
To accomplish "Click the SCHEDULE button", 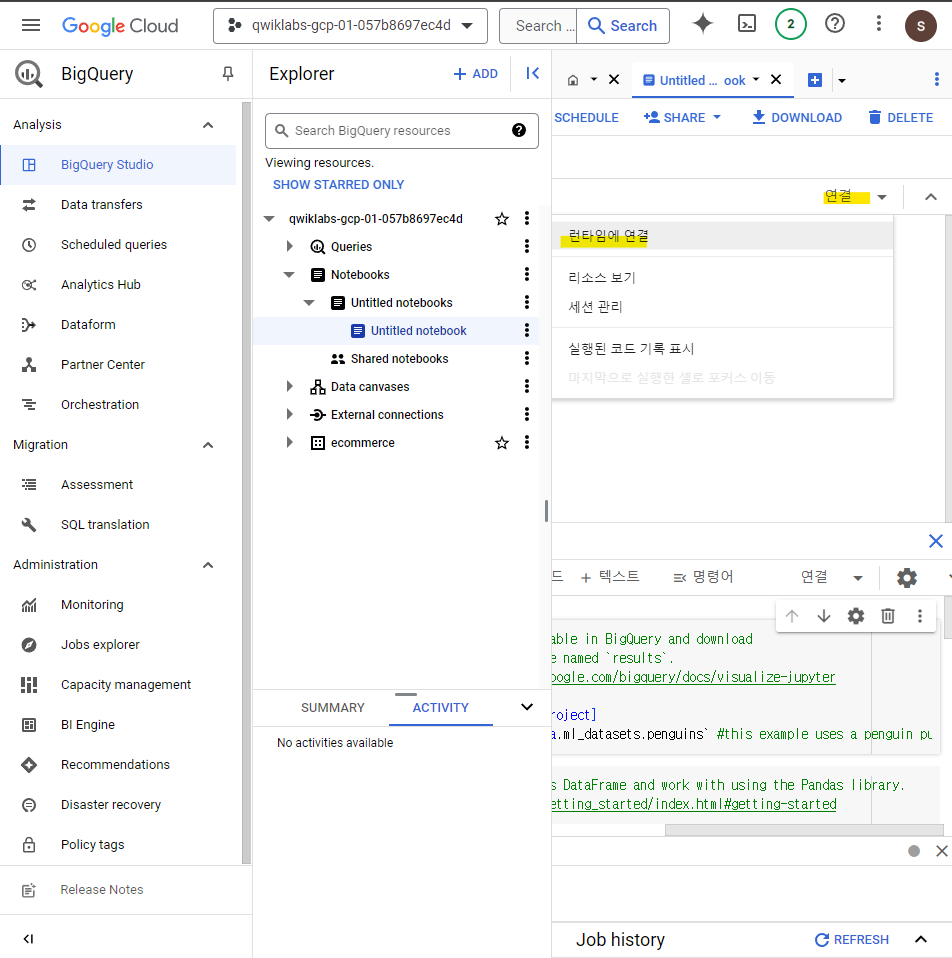I will coord(586,117).
